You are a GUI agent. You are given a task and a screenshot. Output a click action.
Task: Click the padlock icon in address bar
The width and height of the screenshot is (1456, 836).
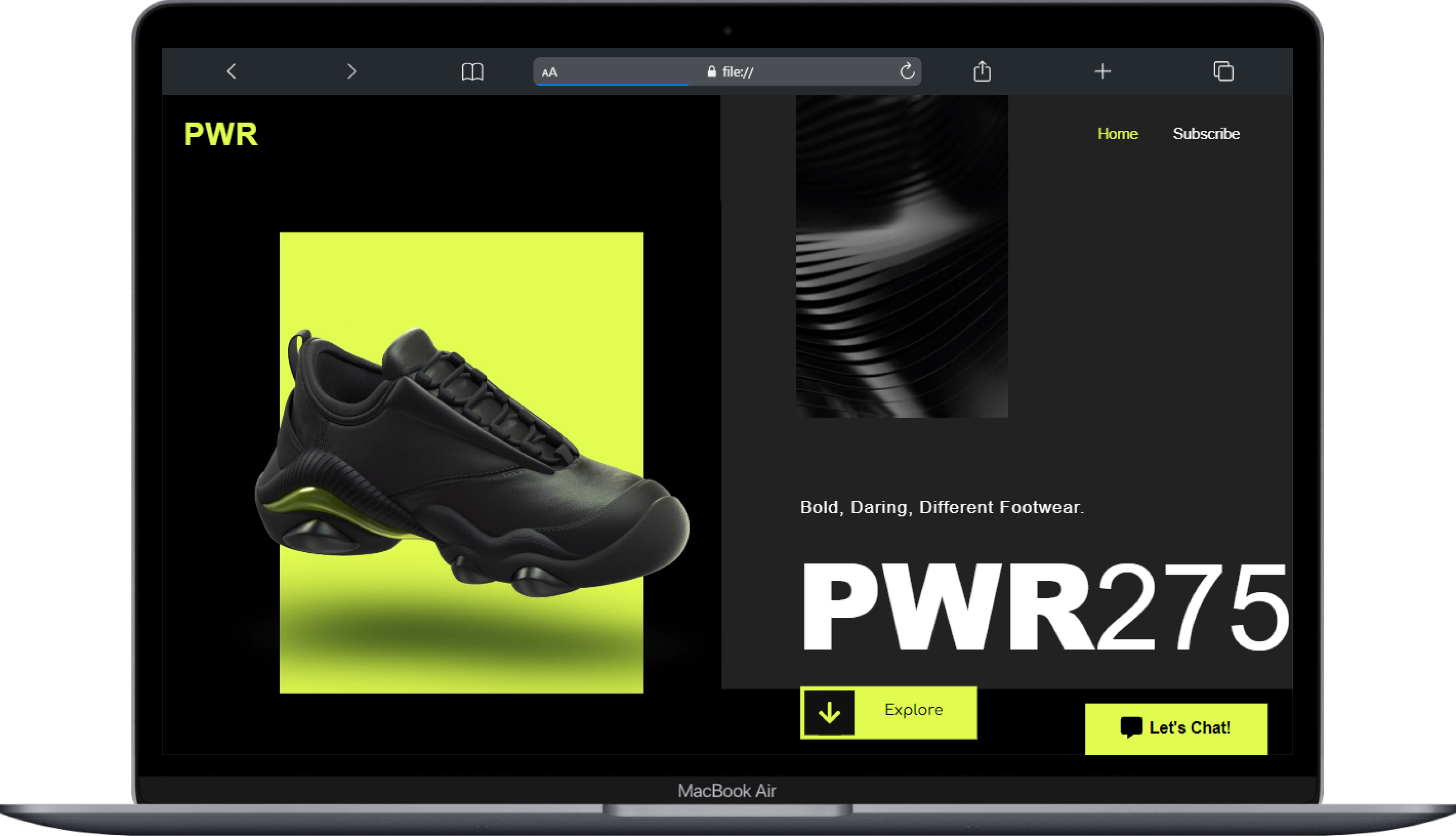click(712, 71)
